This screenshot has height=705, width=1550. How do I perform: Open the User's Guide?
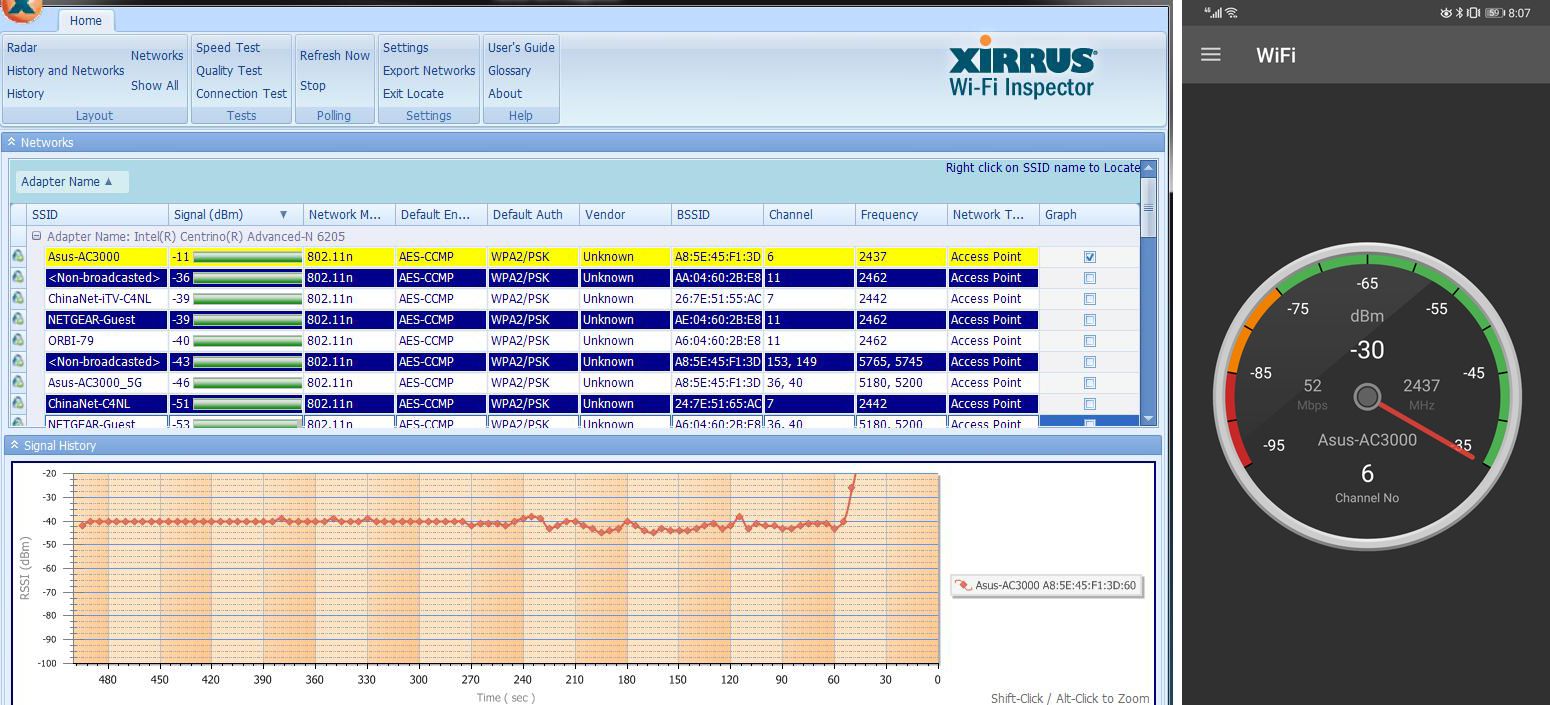[x=521, y=48]
